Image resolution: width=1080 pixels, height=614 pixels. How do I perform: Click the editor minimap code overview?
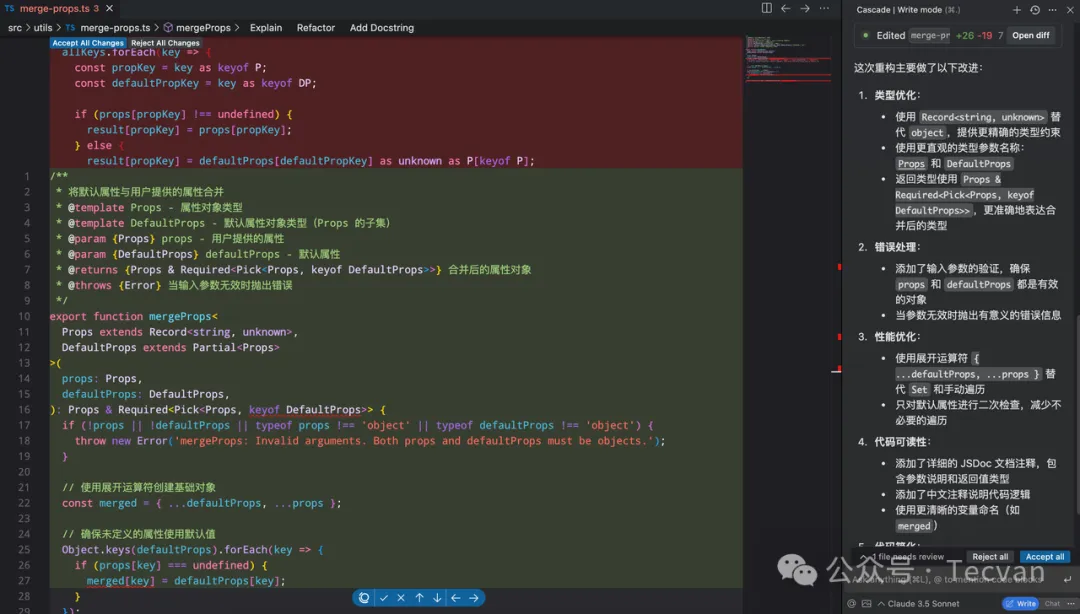777,58
